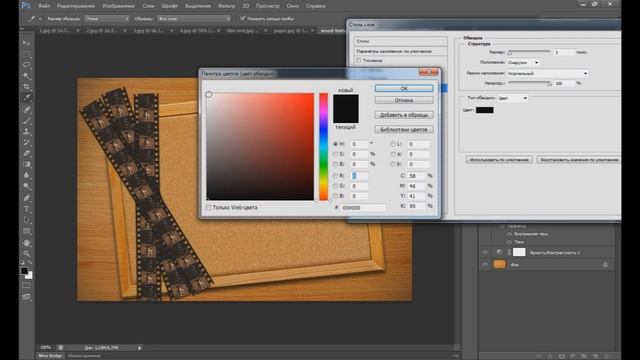Open the tool preset picker arrow
Viewport: 640px width, 360px height.
tap(40, 19)
